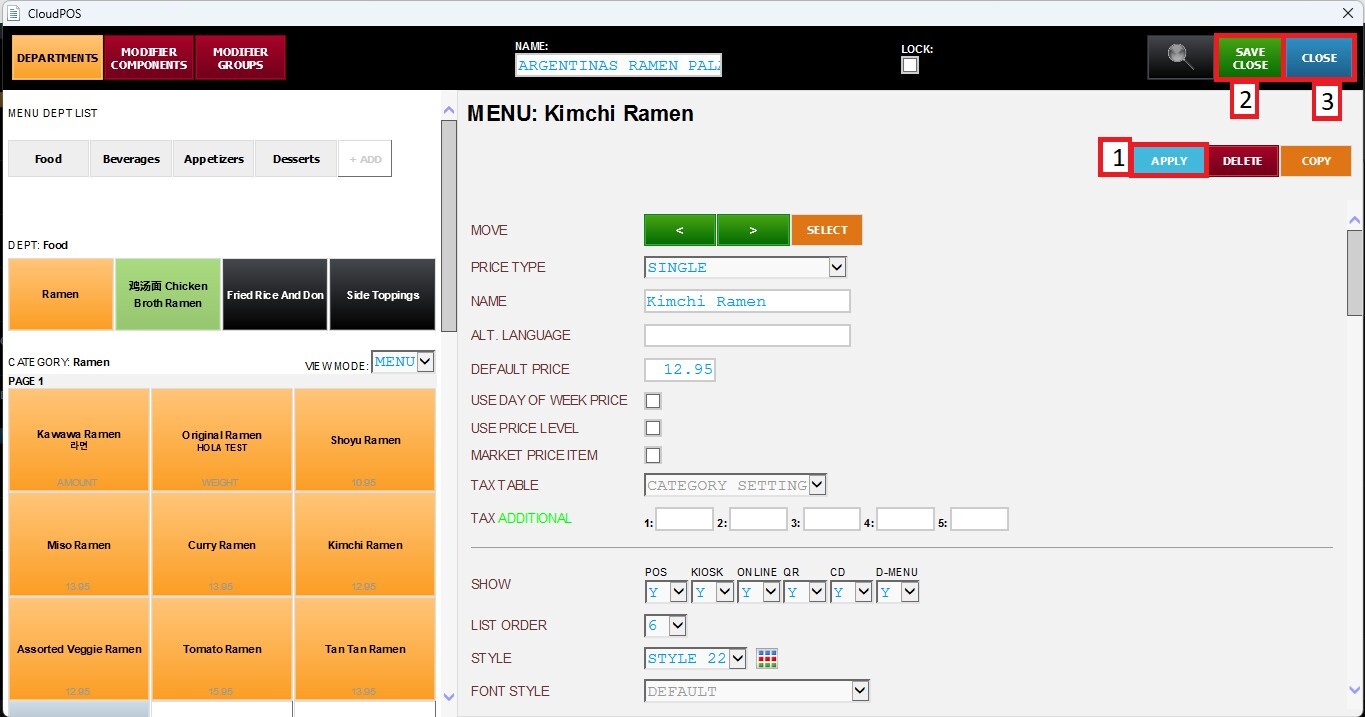
Task: Choose the Chicken Broth Ramen category
Action: [168, 295]
